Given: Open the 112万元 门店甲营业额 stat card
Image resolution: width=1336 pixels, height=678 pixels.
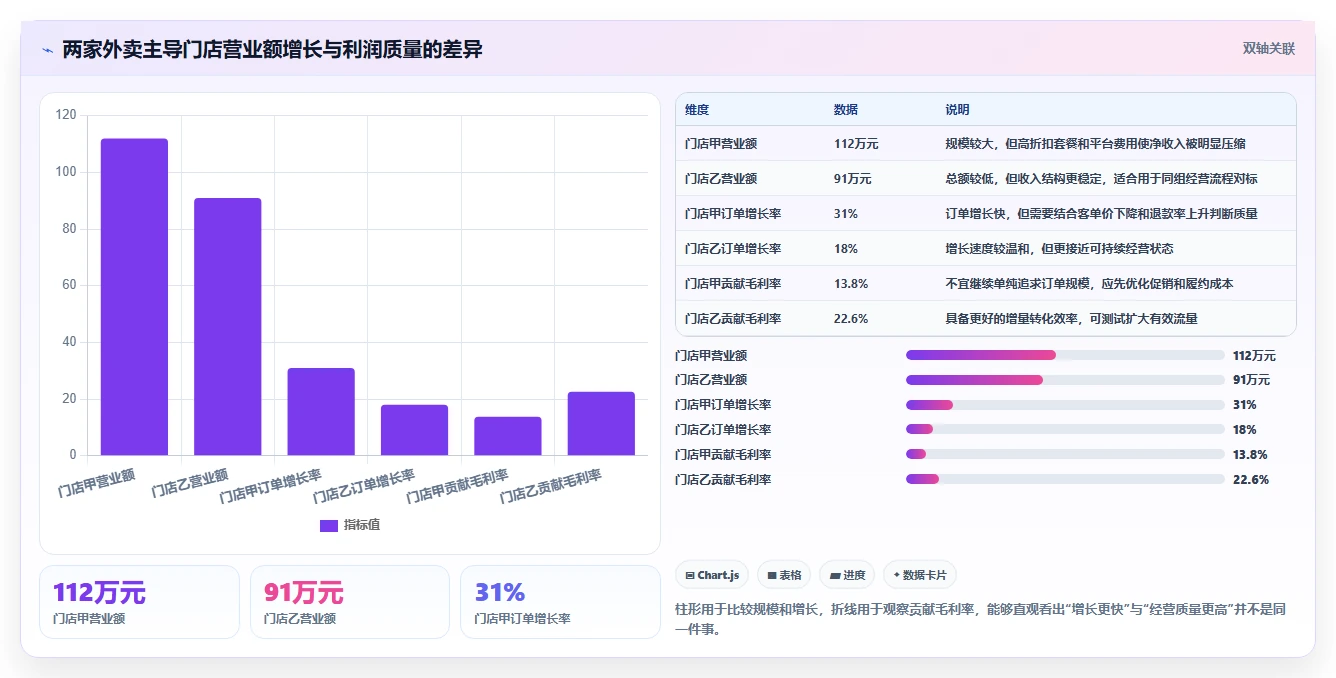Looking at the screenshot, I should (x=139, y=602).
